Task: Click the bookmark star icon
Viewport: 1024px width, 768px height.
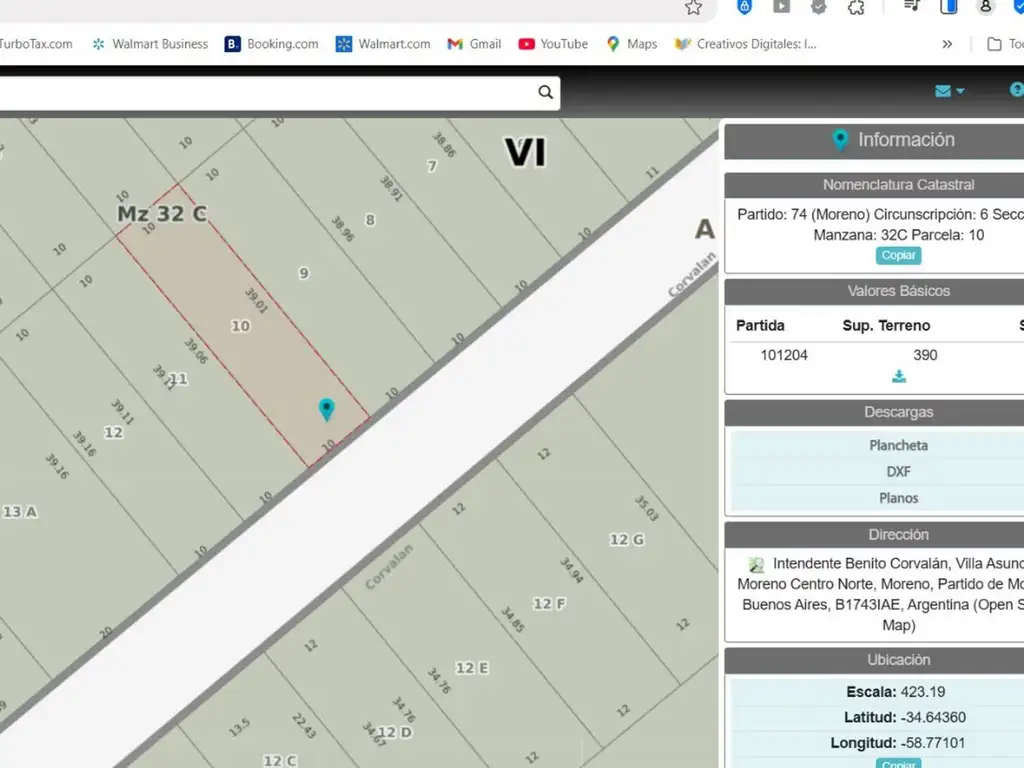Action: (694, 7)
